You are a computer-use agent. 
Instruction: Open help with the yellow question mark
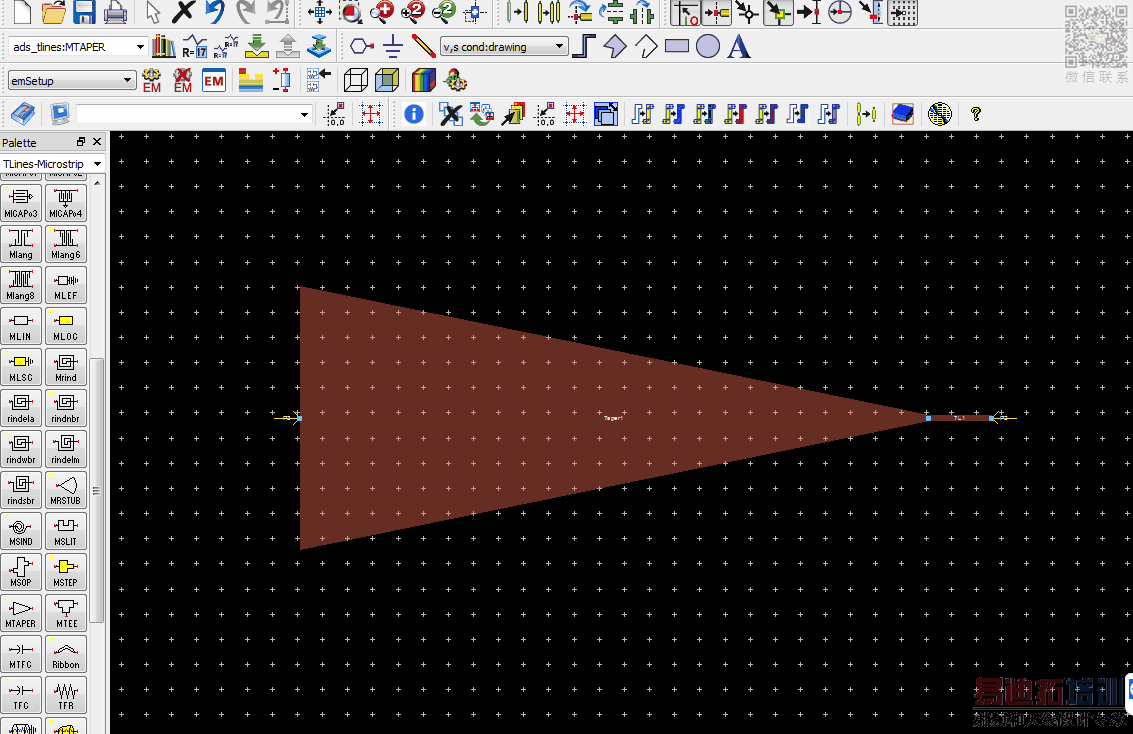click(975, 113)
